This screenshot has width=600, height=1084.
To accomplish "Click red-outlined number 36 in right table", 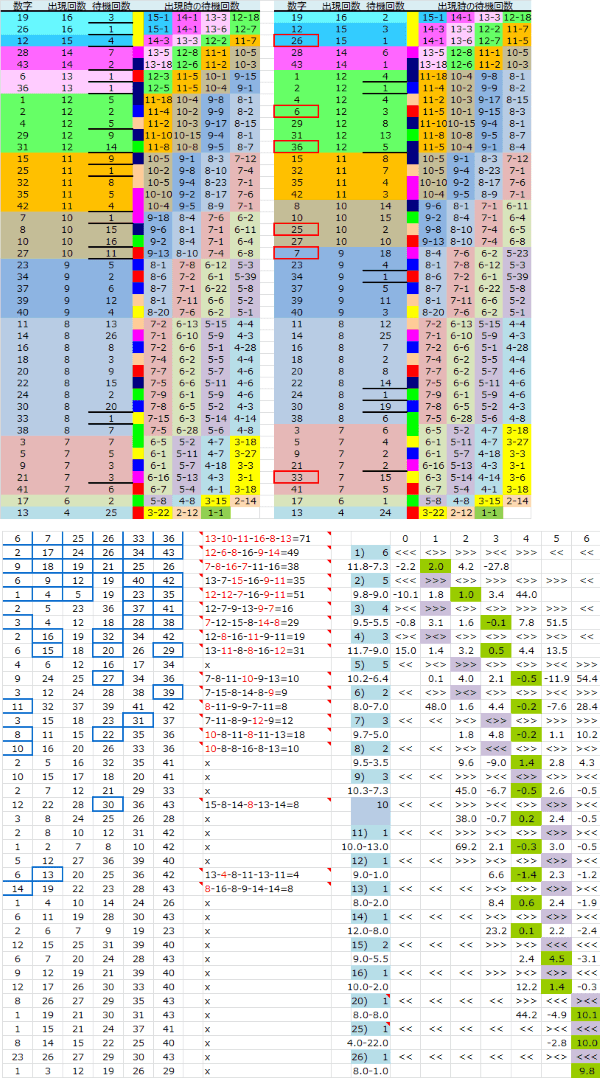I will pyautogui.click(x=296, y=146).
